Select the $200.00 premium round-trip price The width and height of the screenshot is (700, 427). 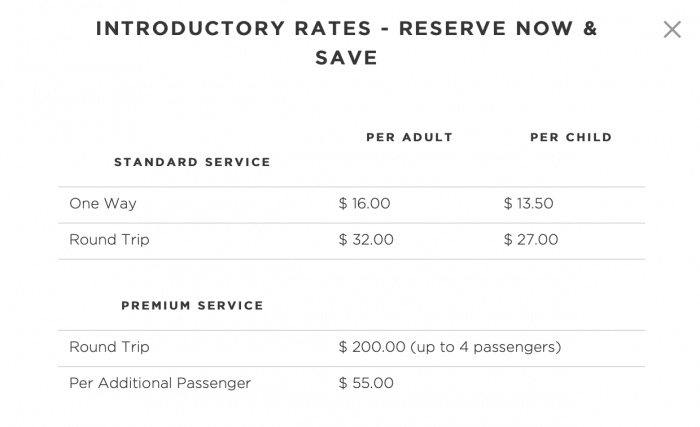[x=372, y=347]
